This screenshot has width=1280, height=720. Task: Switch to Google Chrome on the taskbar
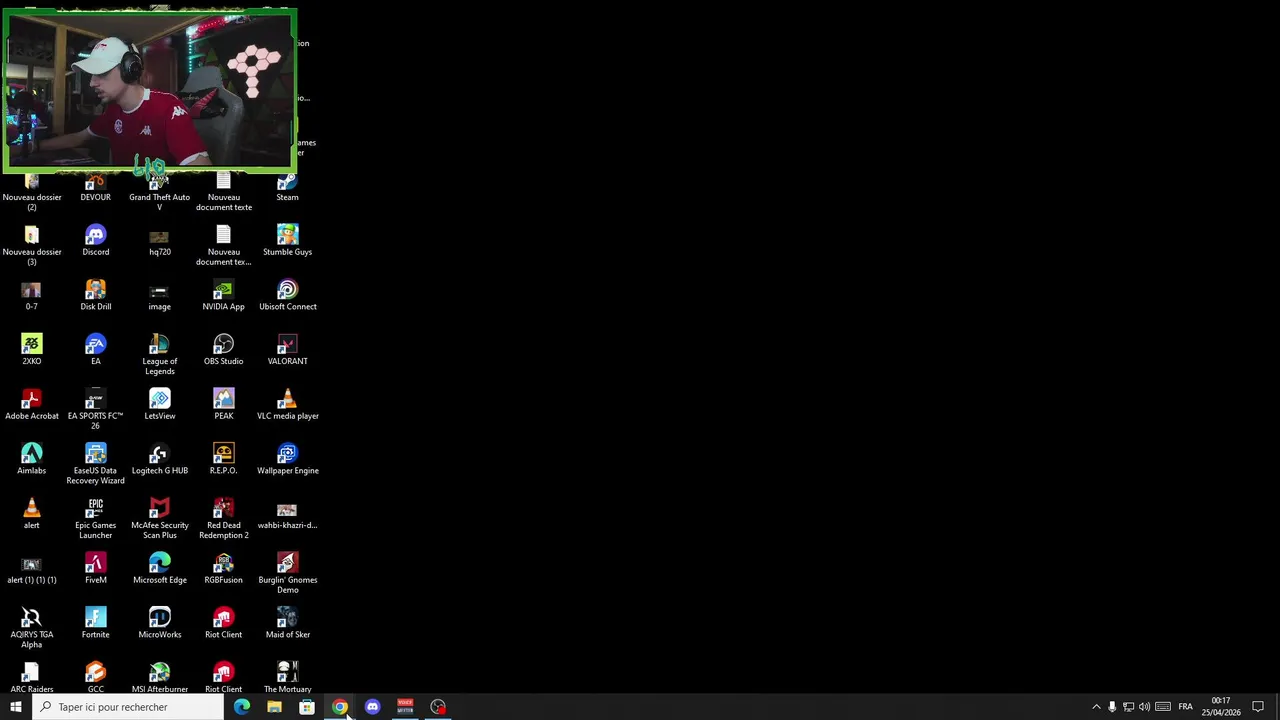tap(340, 707)
